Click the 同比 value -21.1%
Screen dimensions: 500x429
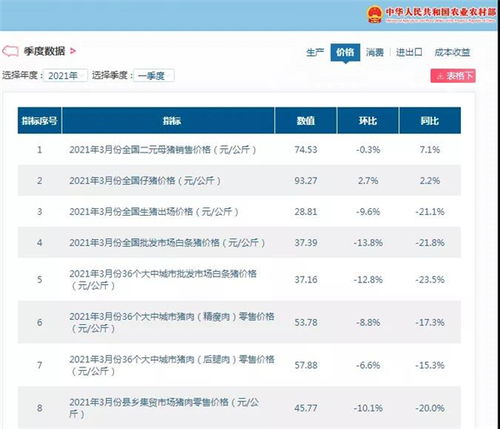click(430, 212)
